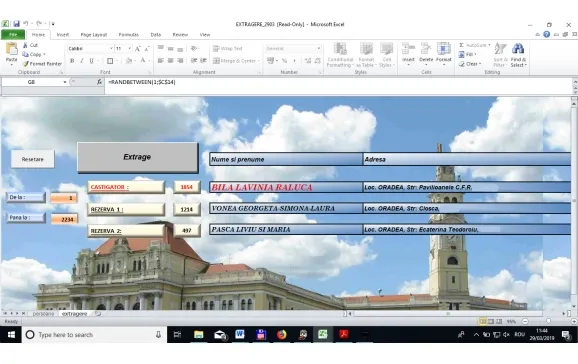Open the General number format dropdown
The height and width of the screenshot is (364, 578).
318,48
